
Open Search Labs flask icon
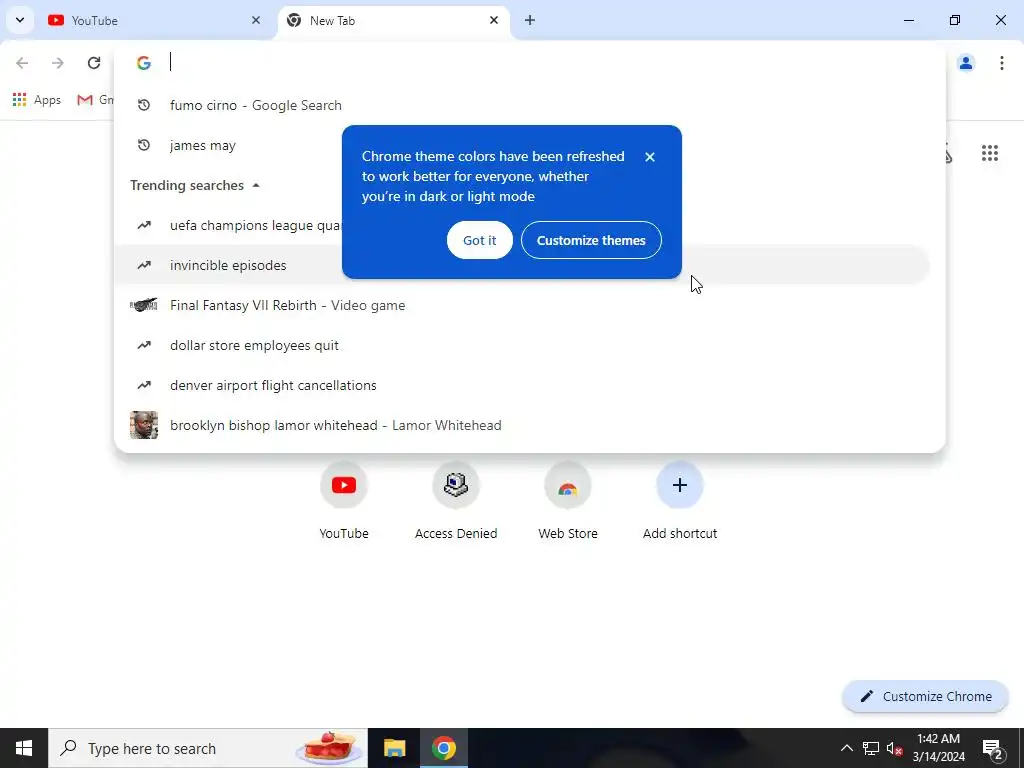[x=948, y=153]
